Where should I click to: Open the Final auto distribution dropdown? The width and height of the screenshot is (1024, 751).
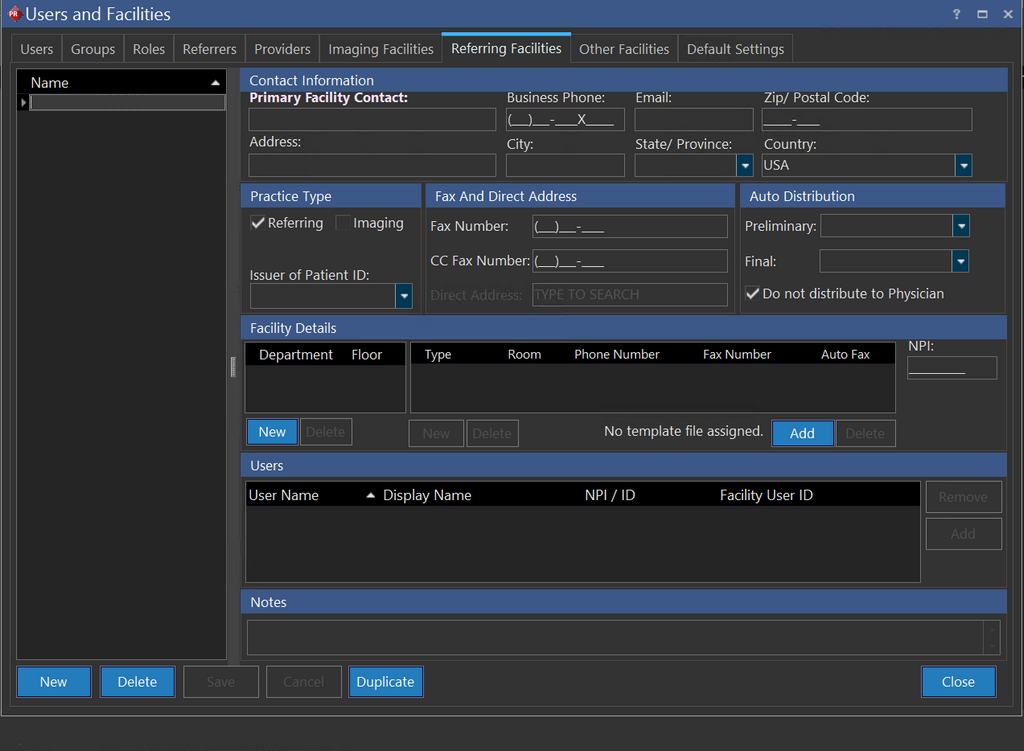[960, 262]
